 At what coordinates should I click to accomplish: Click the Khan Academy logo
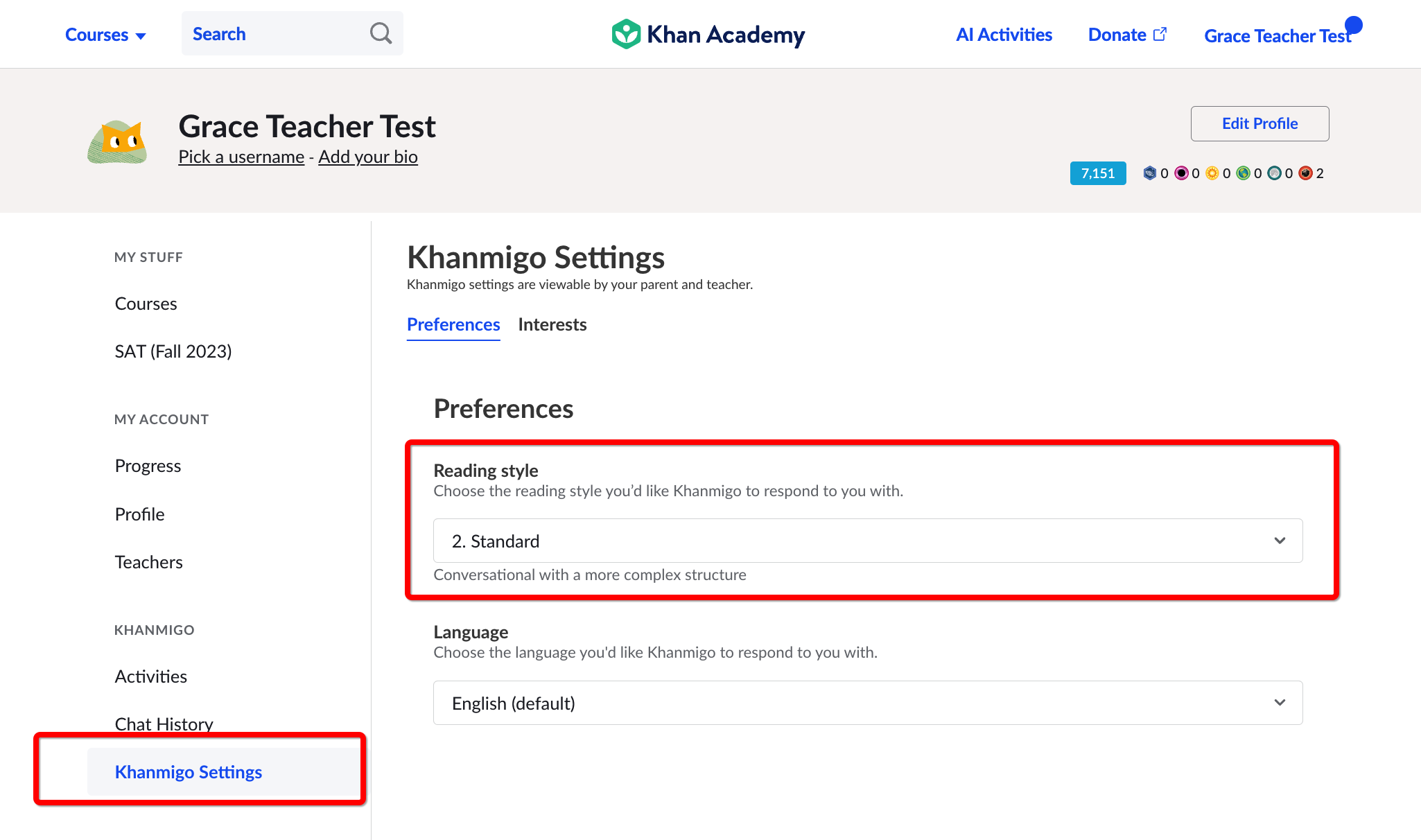point(707,34)
